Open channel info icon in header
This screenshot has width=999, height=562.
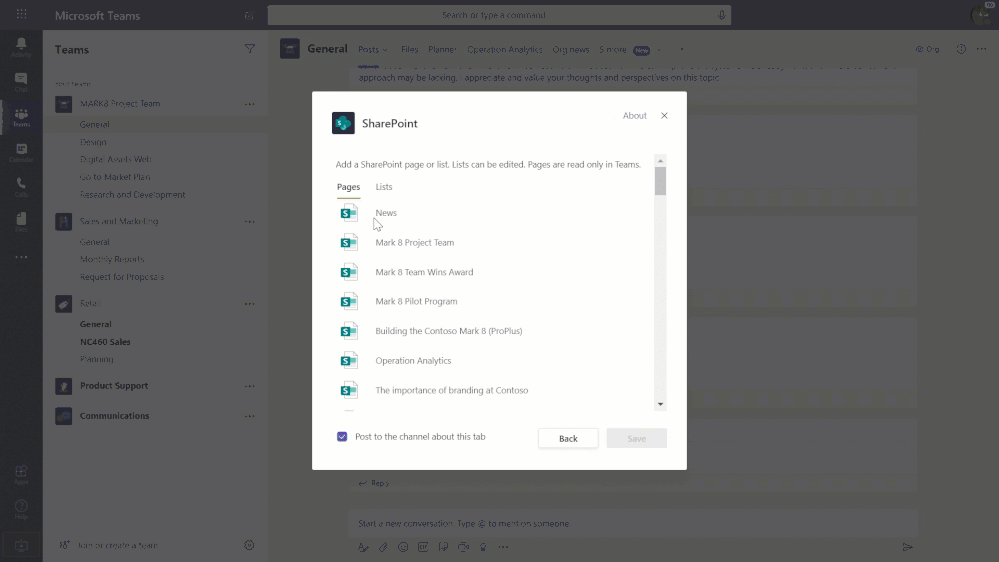point(961,49)
